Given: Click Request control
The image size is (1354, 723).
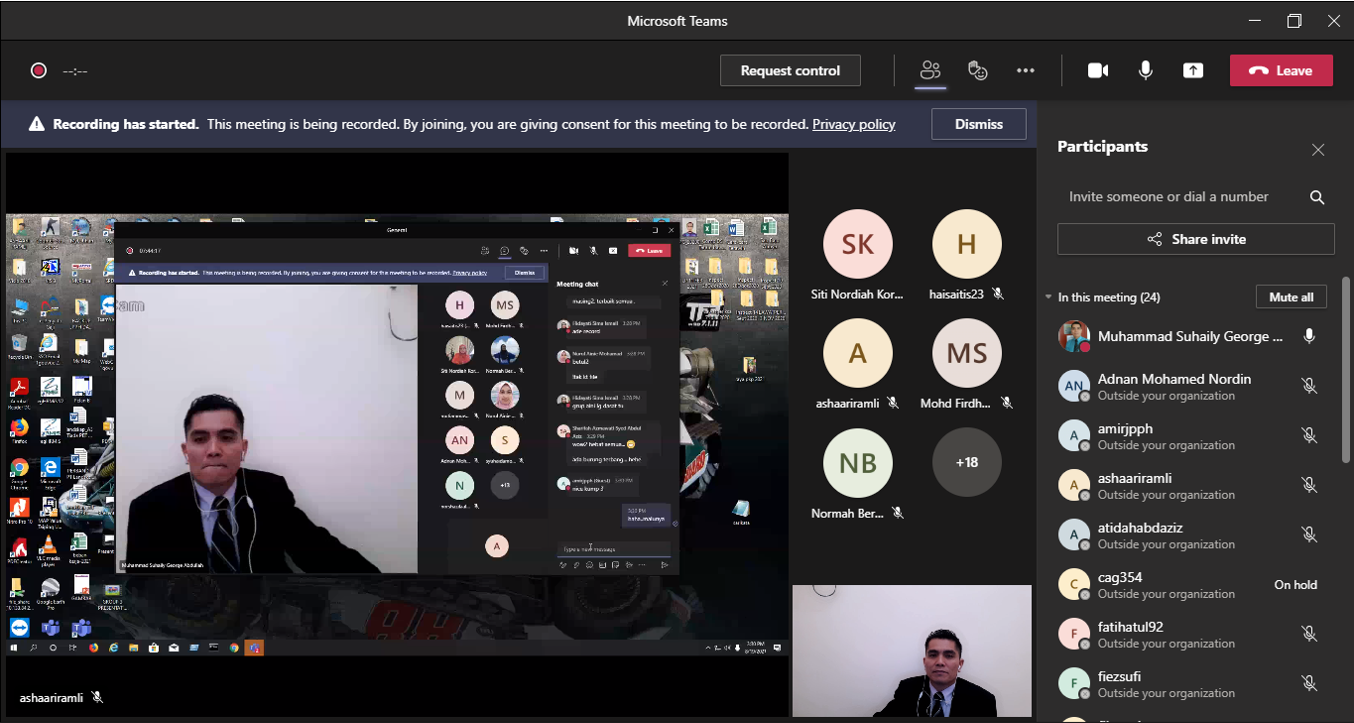Looking at the screenshot, I should (789, 70).
